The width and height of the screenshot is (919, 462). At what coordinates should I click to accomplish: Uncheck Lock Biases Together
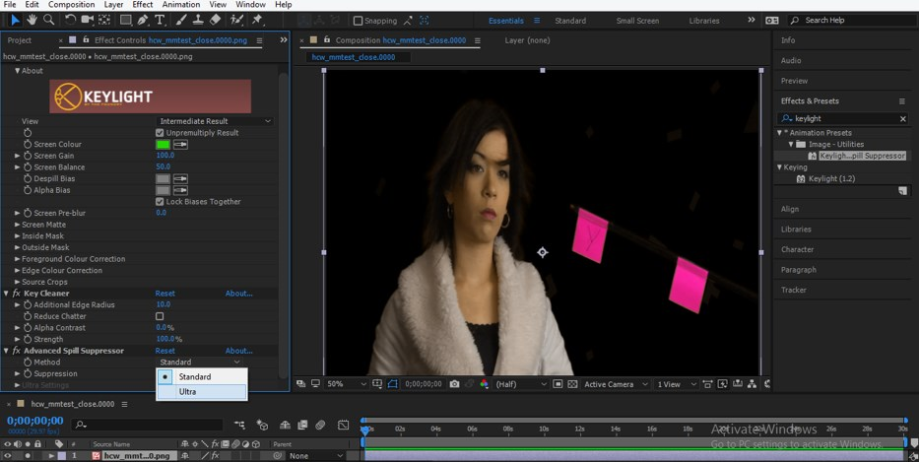[159, 202]
